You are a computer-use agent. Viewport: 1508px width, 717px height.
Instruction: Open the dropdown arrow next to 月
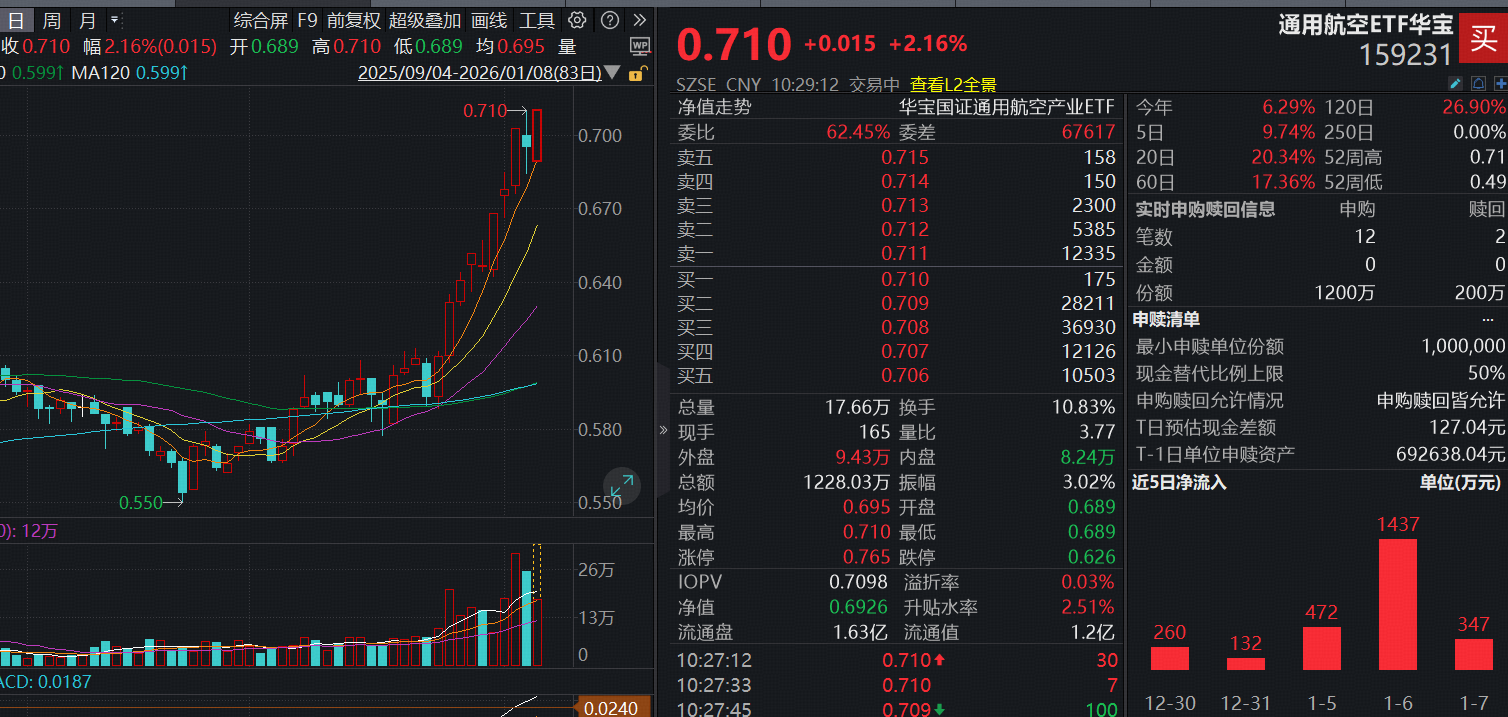[113, 20]
